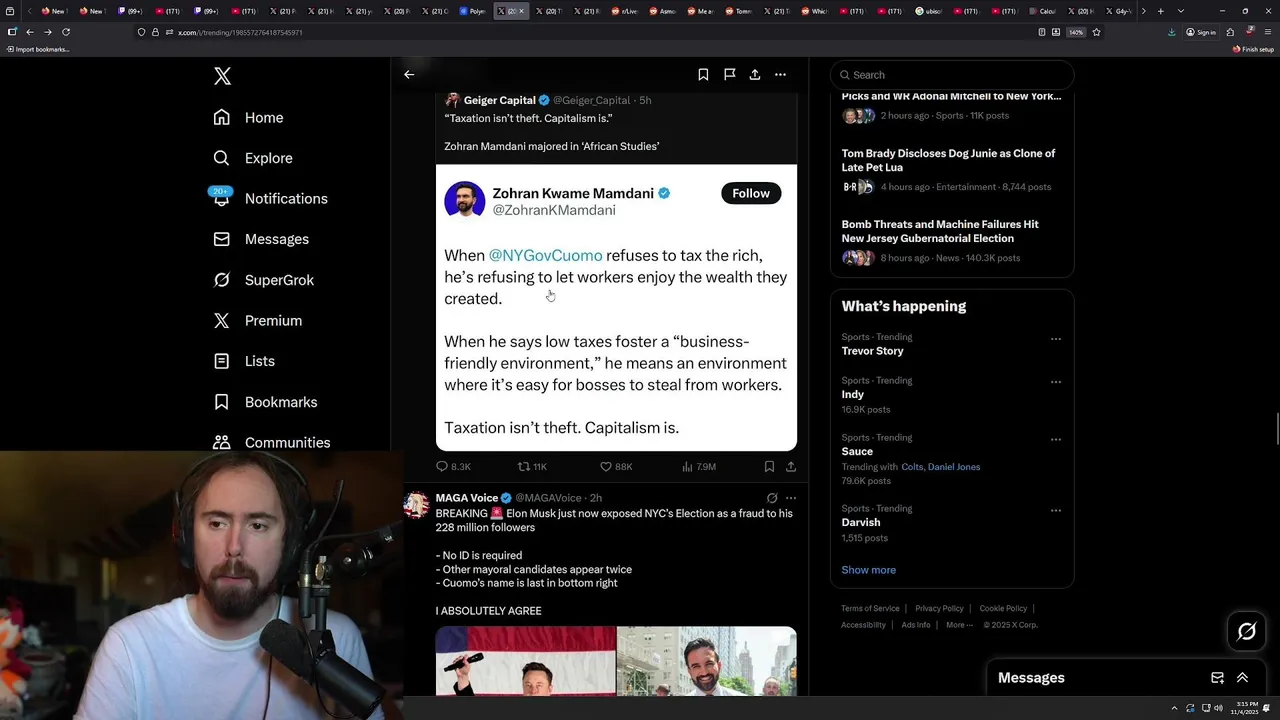The image size is (1280, 720).
Task: Click Grok icon on MAGA Voice post
Action: tap(772, 498)
